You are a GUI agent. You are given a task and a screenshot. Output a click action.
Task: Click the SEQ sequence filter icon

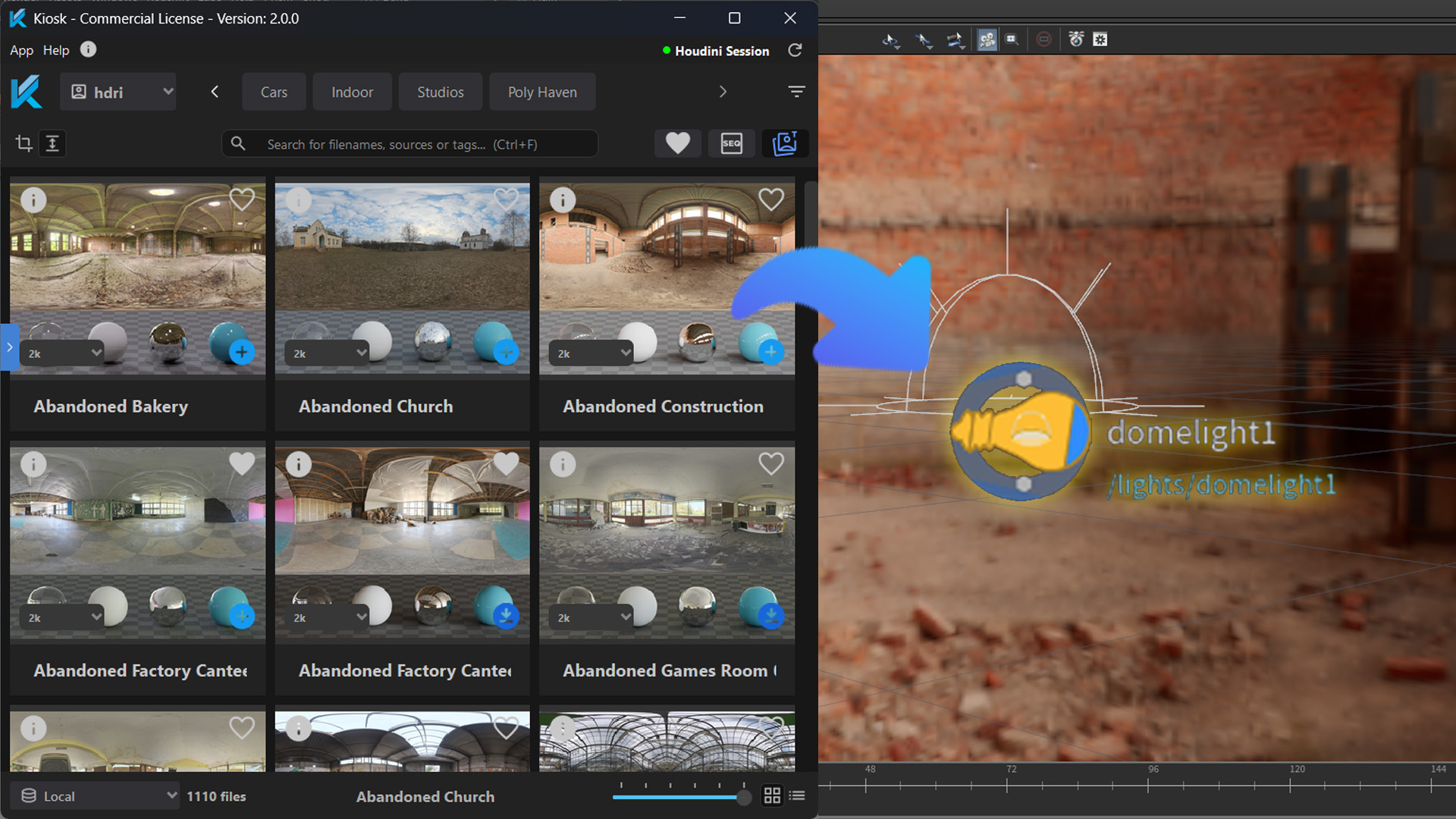pos(731,143)
